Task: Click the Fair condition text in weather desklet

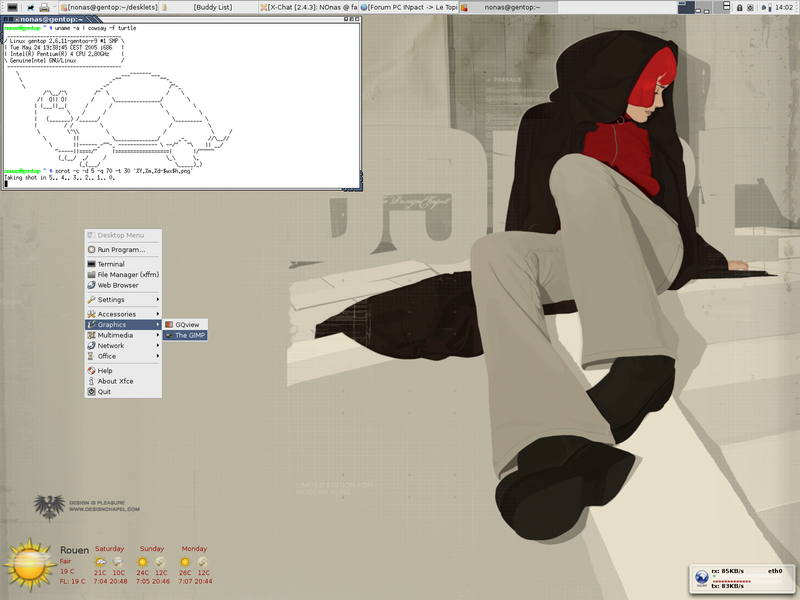Action: pyautogui.click(x=65, y=561)
